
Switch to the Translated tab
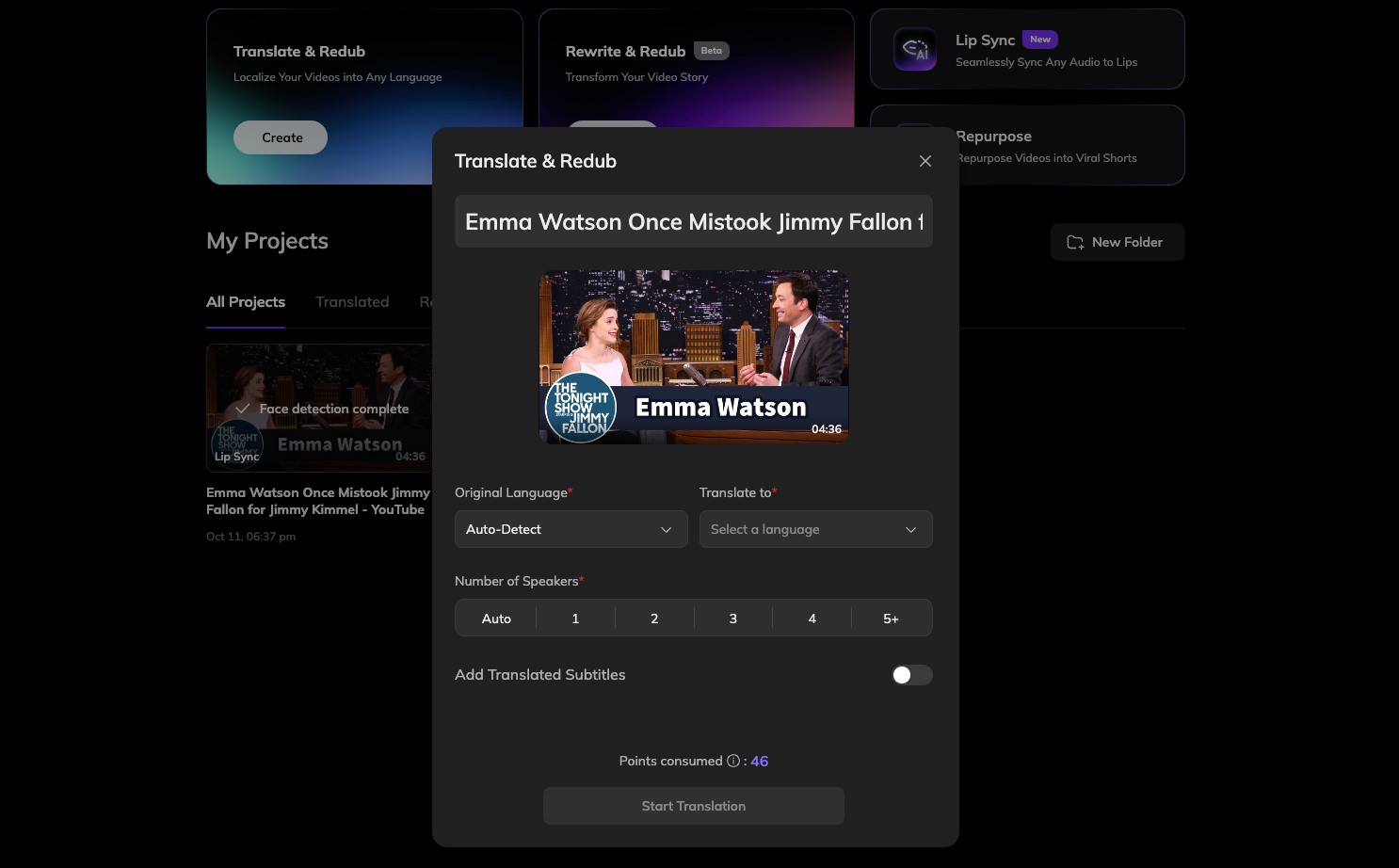coord(352,302)
